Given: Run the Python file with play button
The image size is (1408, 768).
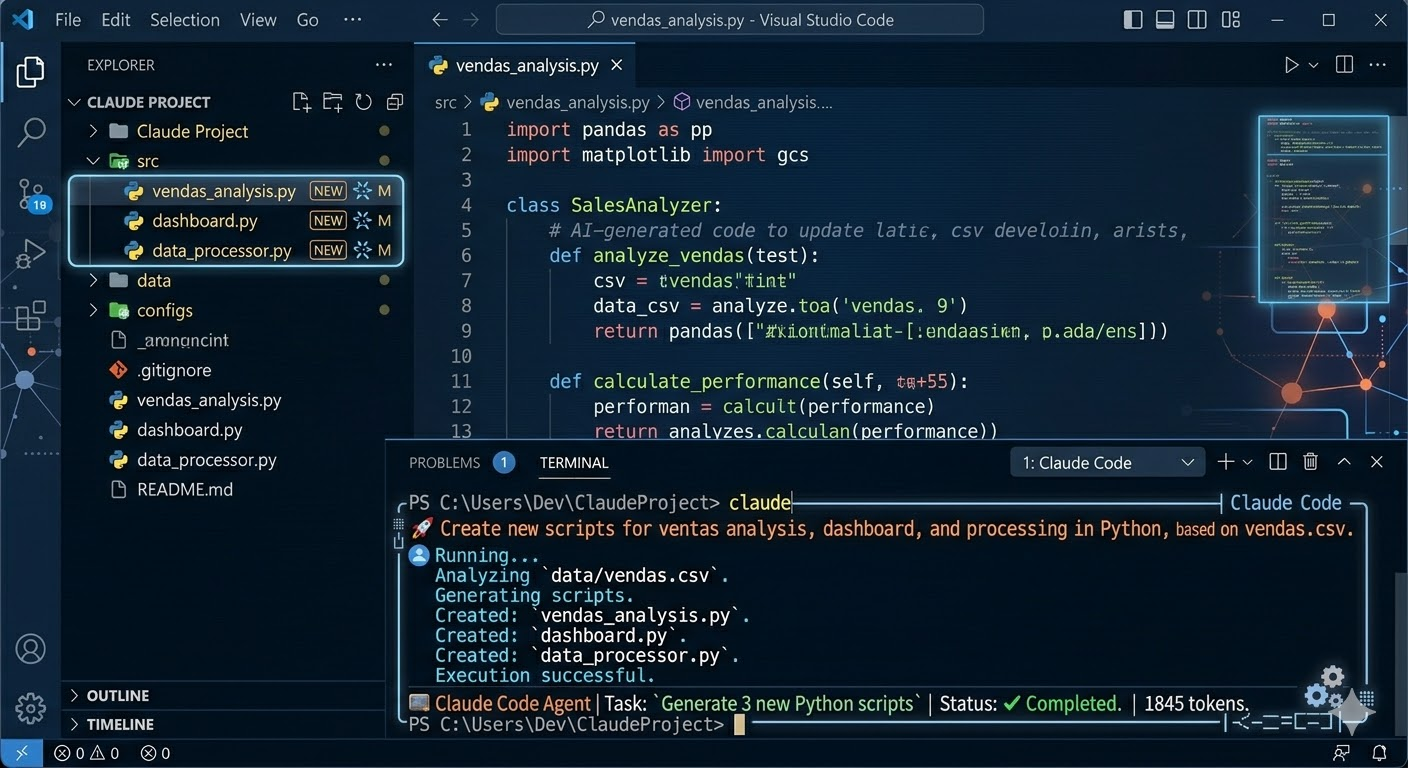Looking at the screenshot, I should (x=1291, y=65).
